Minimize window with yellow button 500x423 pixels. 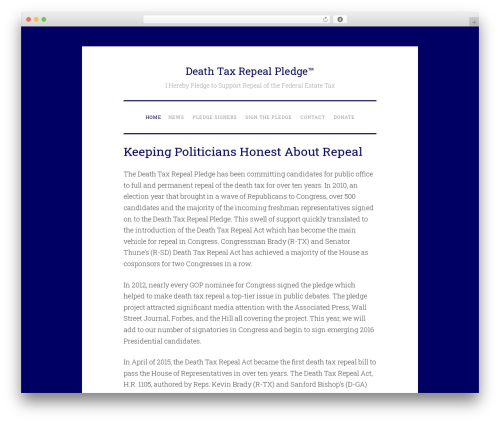(x=36, y=19)
